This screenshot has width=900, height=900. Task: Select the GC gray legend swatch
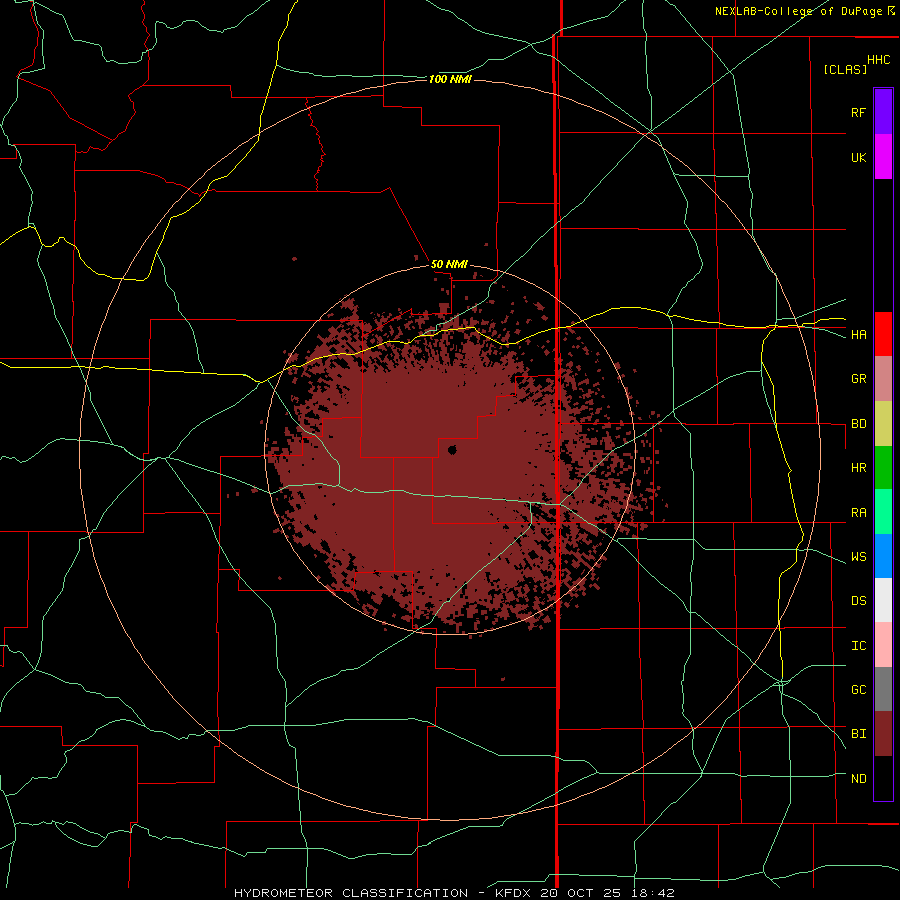883,689
